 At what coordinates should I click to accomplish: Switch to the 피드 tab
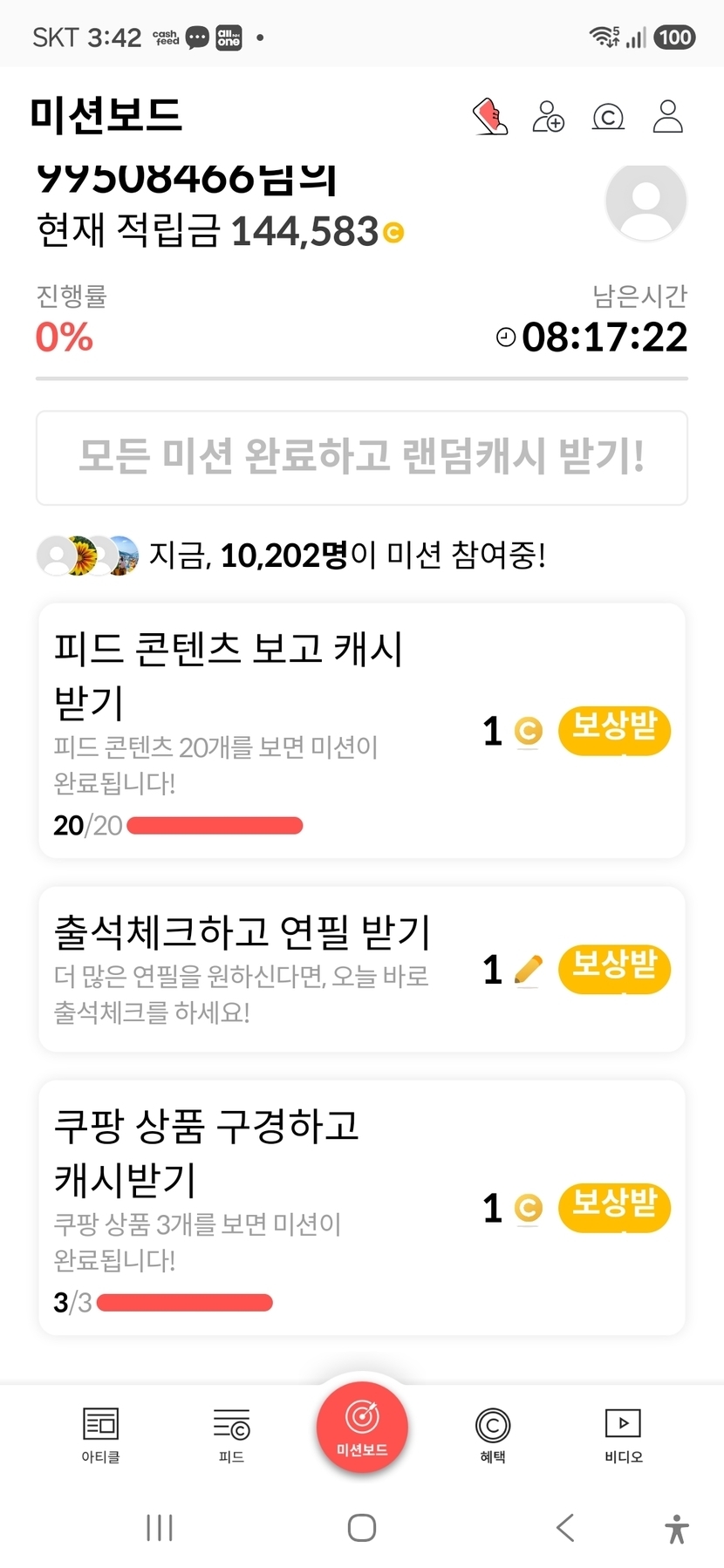pos(231,1436)
